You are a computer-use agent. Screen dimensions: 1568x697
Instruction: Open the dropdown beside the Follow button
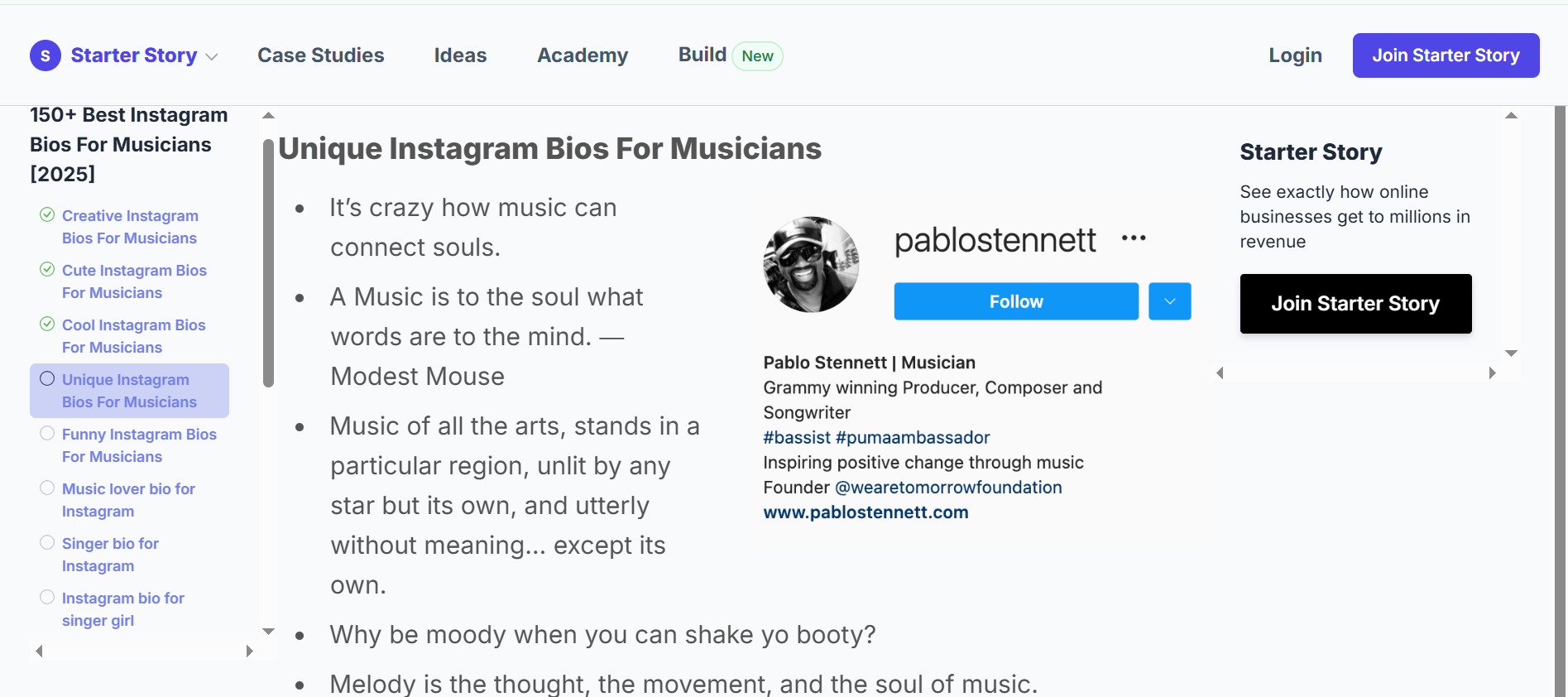[1169, 301]
